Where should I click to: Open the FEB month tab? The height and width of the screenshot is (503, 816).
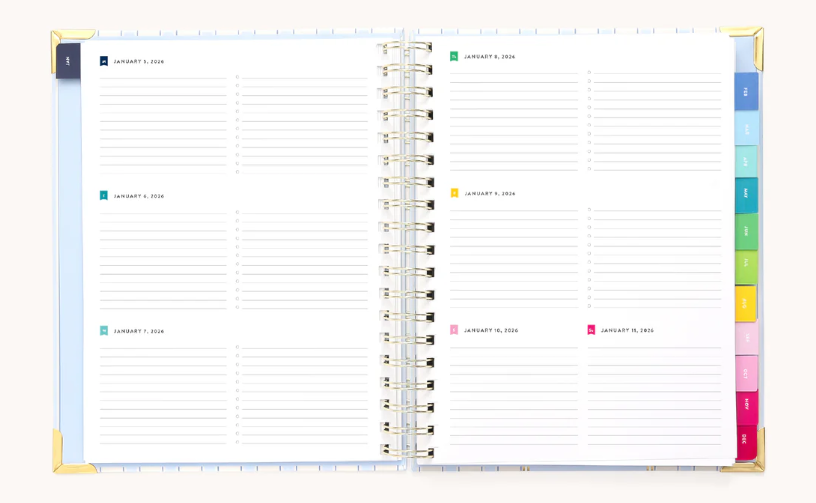(x=746, y=92)
